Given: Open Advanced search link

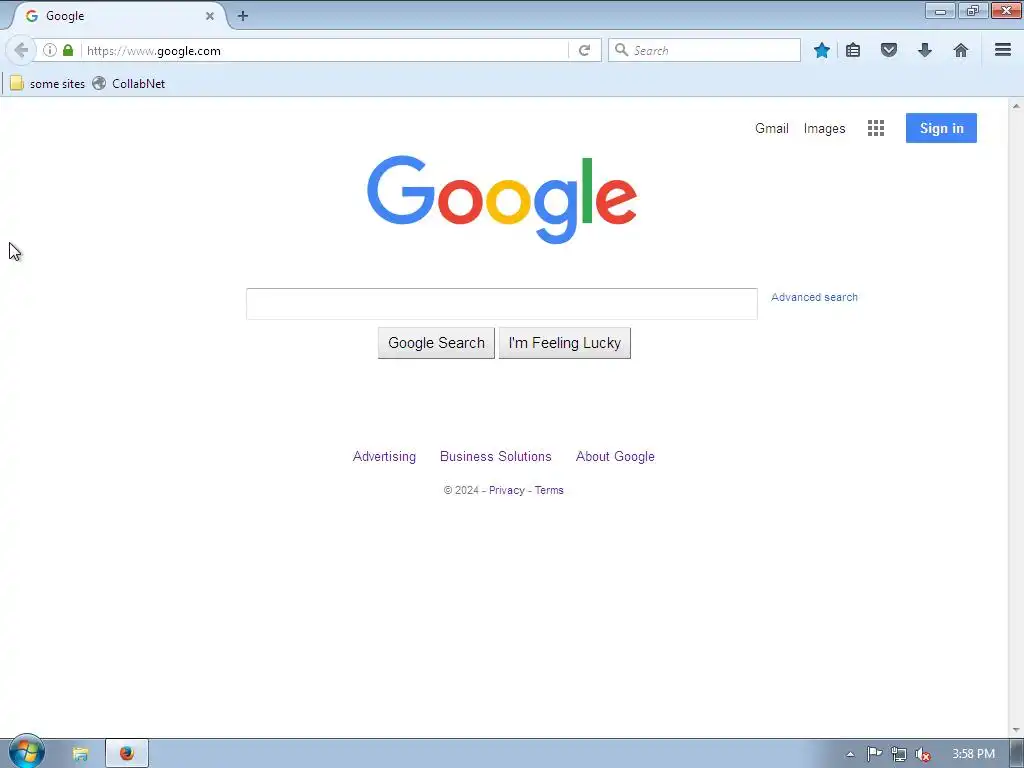Looking at the screenshot, I should 814,297.
